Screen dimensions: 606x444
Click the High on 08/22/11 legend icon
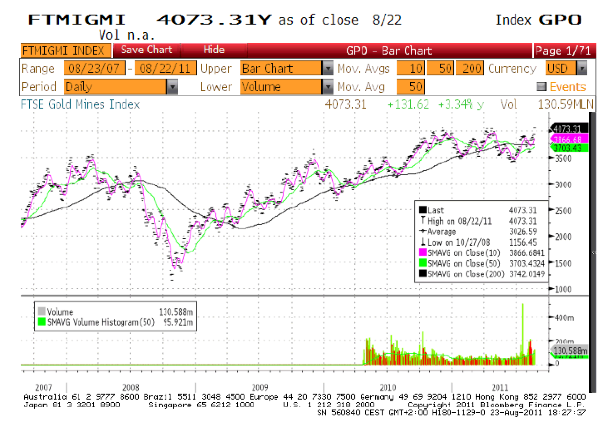423,220
